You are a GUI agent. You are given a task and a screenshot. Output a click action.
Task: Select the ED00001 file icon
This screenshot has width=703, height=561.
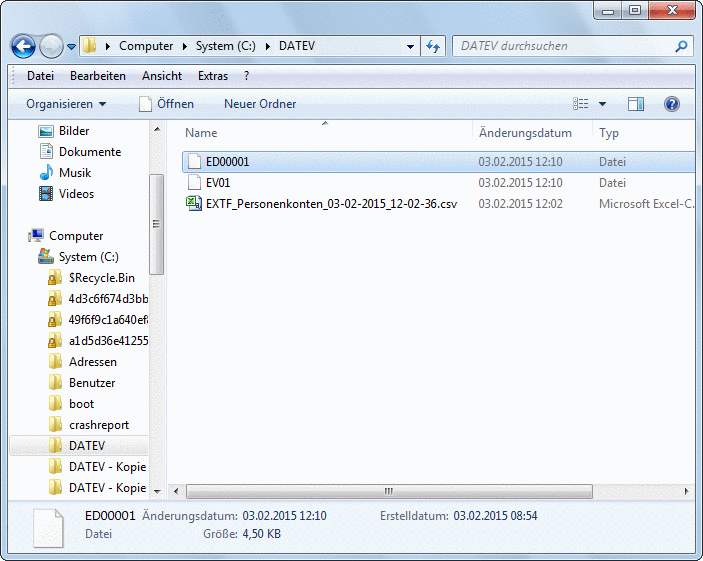click(x=194, y=161)
